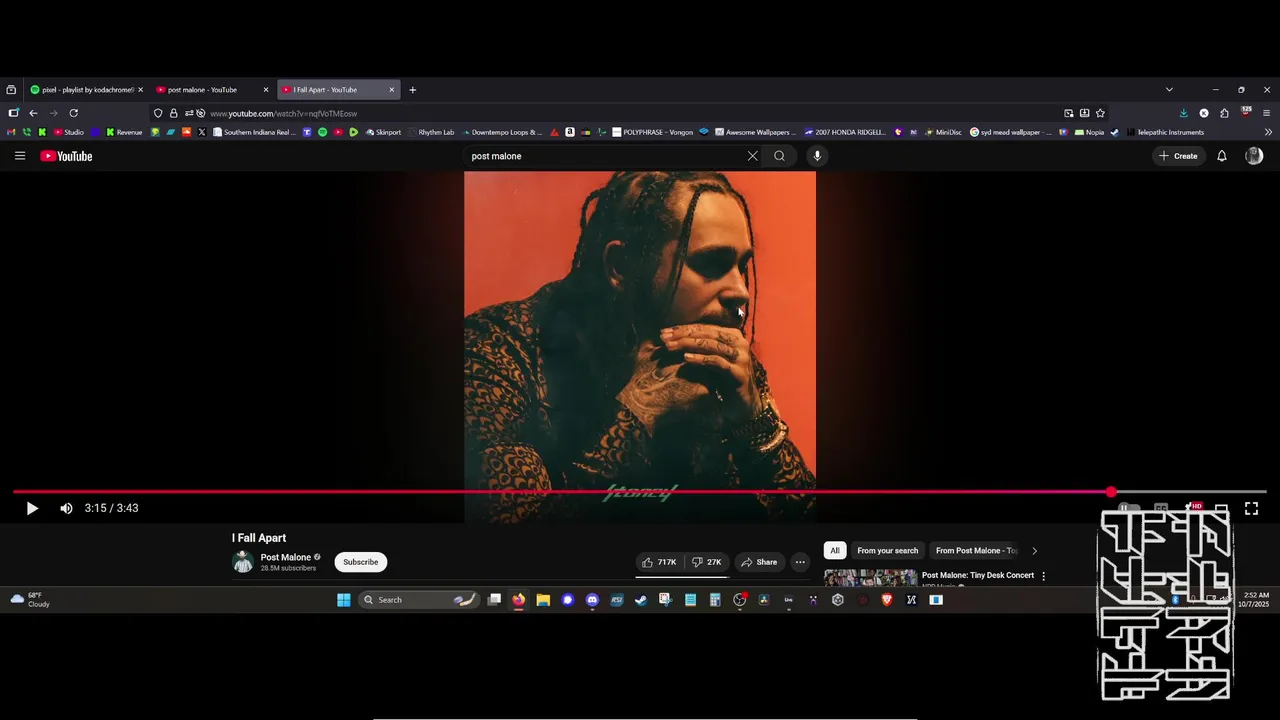Open Steam from the taskbar
Screen dimensions: 1280x720
point(641,600)
